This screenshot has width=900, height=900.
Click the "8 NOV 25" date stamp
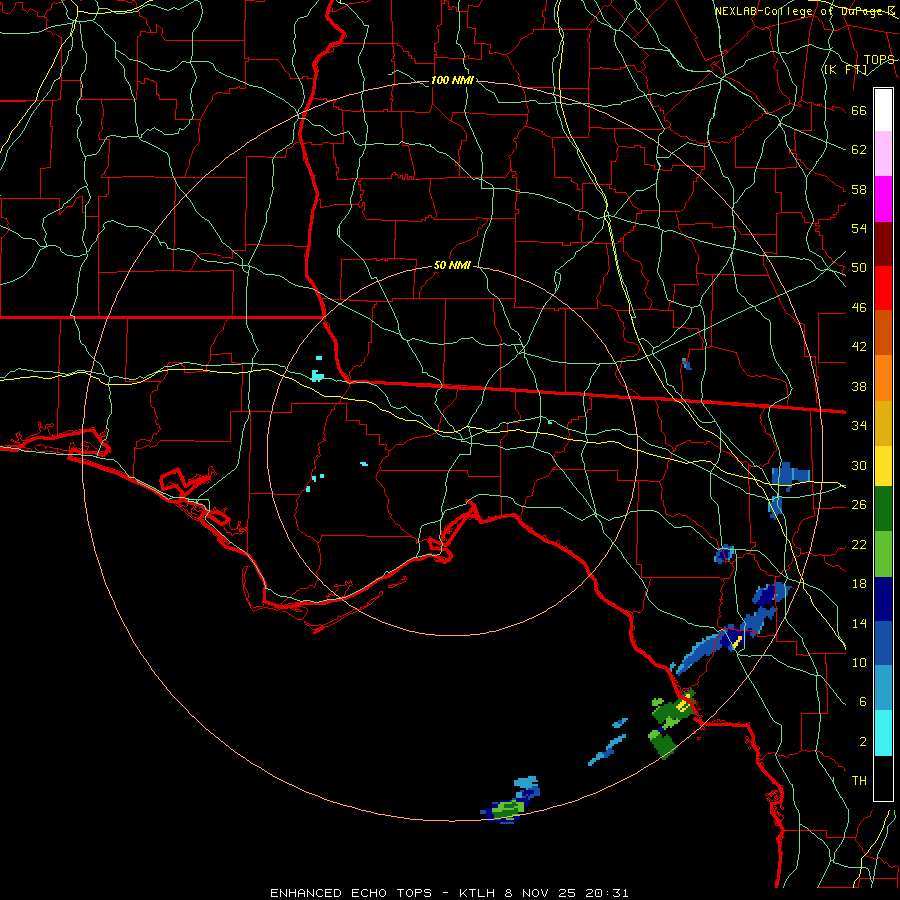[542, 893]
